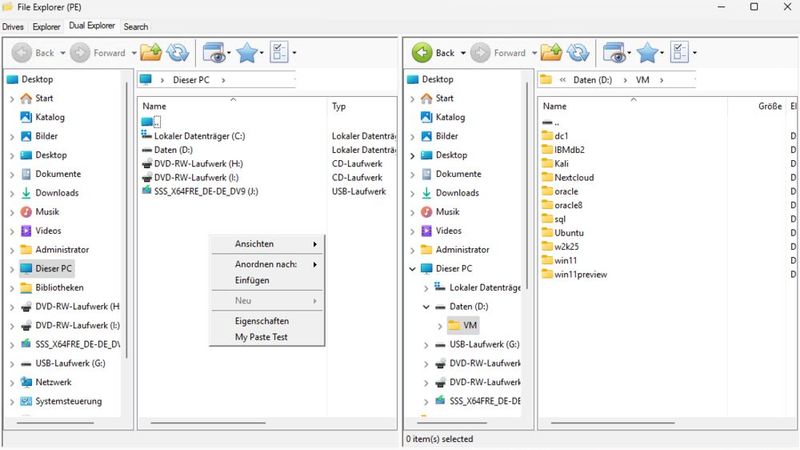Open the Ansichten submenu
This screenshot has width=800, height=450.
267,244
